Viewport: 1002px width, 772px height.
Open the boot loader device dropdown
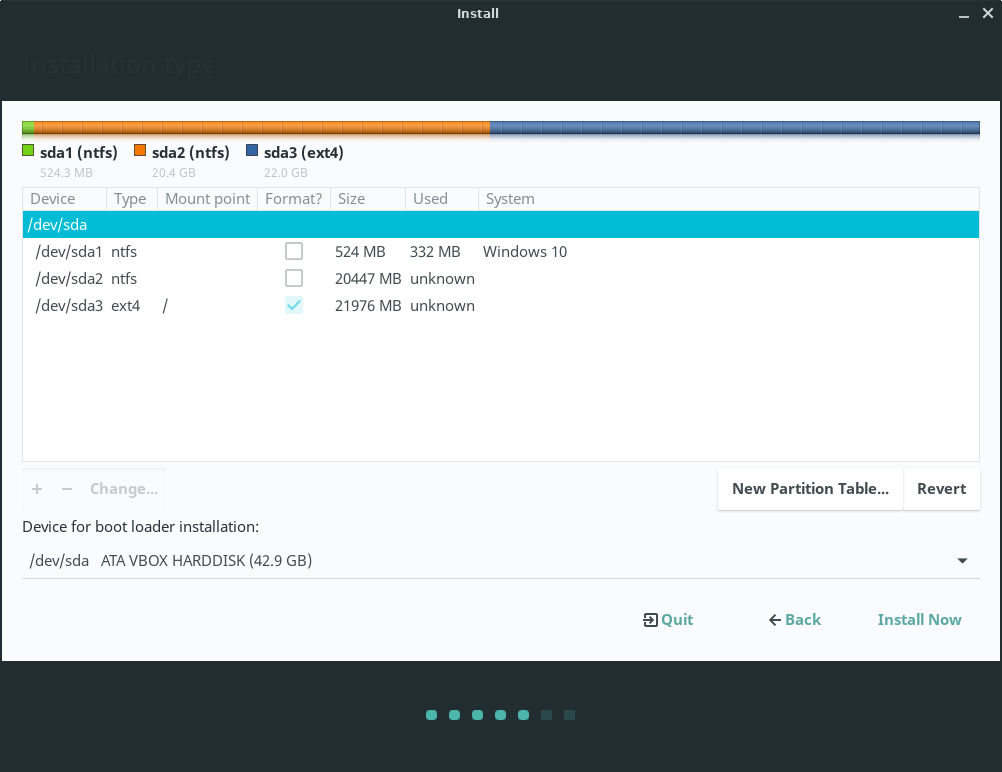[x=500, y=561]
